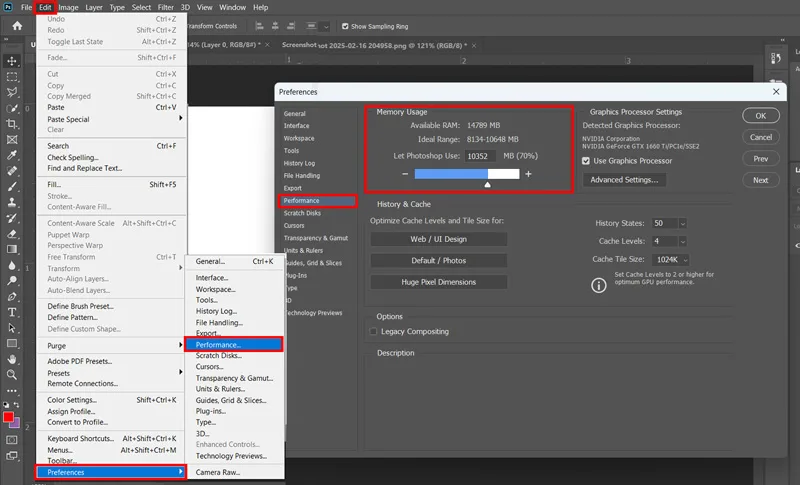Open the Filter menu
Image resolution: width=800 pixels, height=485 pixels.
(x=165, y=7)
